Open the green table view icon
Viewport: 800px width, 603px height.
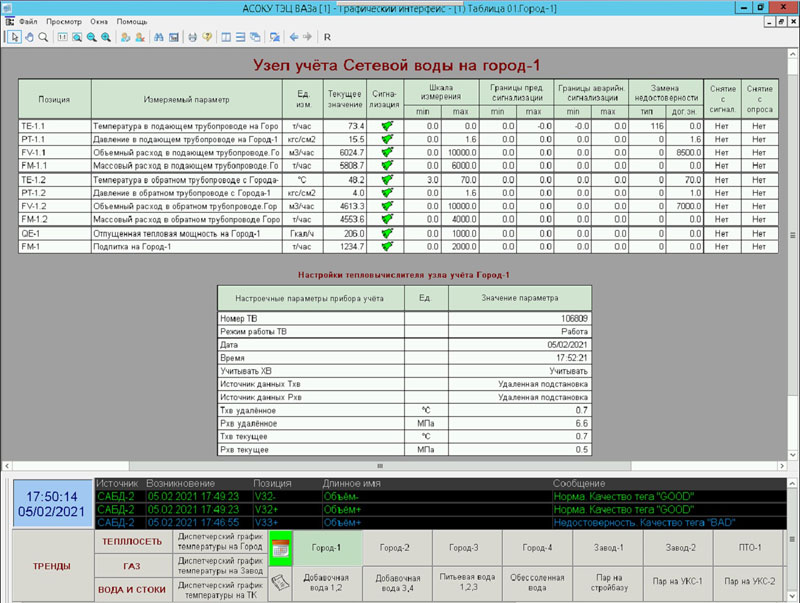(x=281, y=548)
